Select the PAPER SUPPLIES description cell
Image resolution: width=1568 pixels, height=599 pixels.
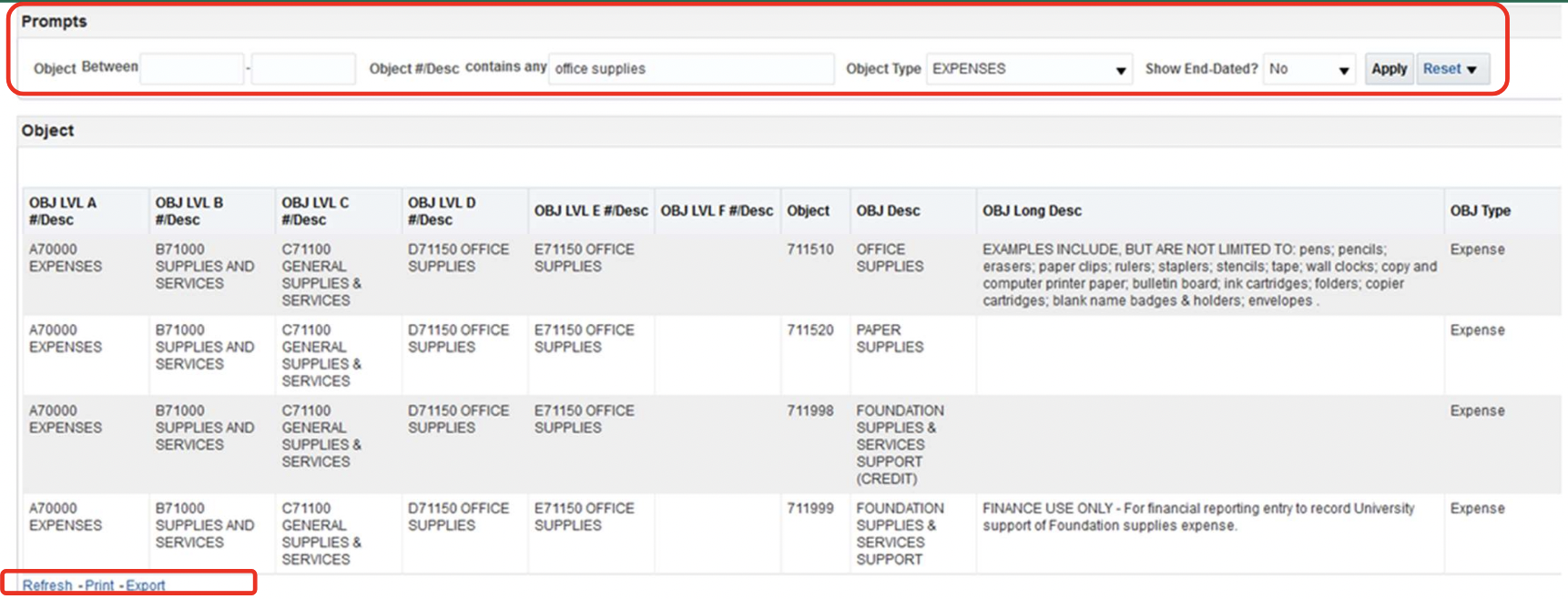(x=889, y=339)
